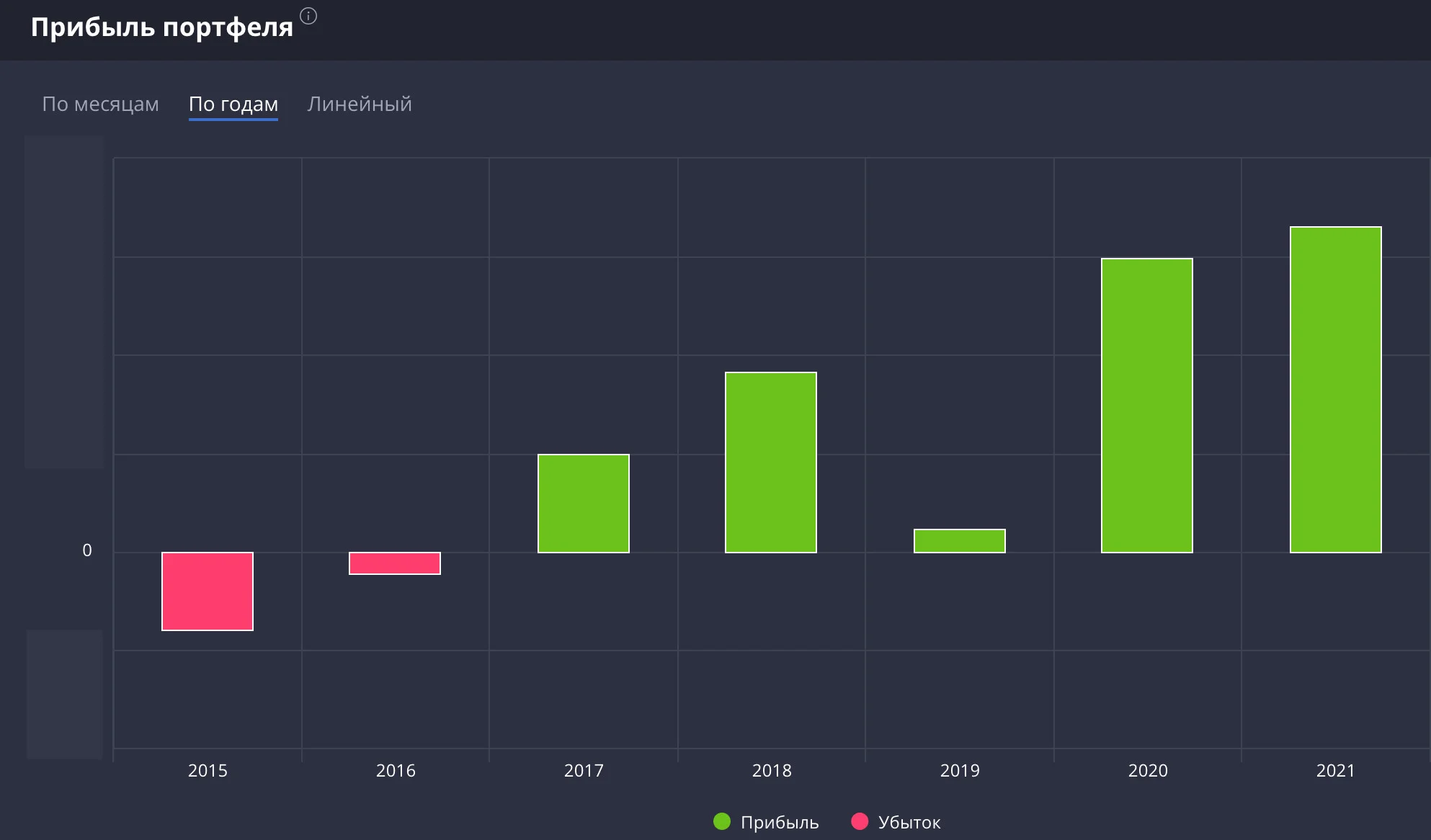The height and width of the screenshot is (840, 1431).
Task: Click the tall green 2020 bar
Action: tap(1147, 406)
